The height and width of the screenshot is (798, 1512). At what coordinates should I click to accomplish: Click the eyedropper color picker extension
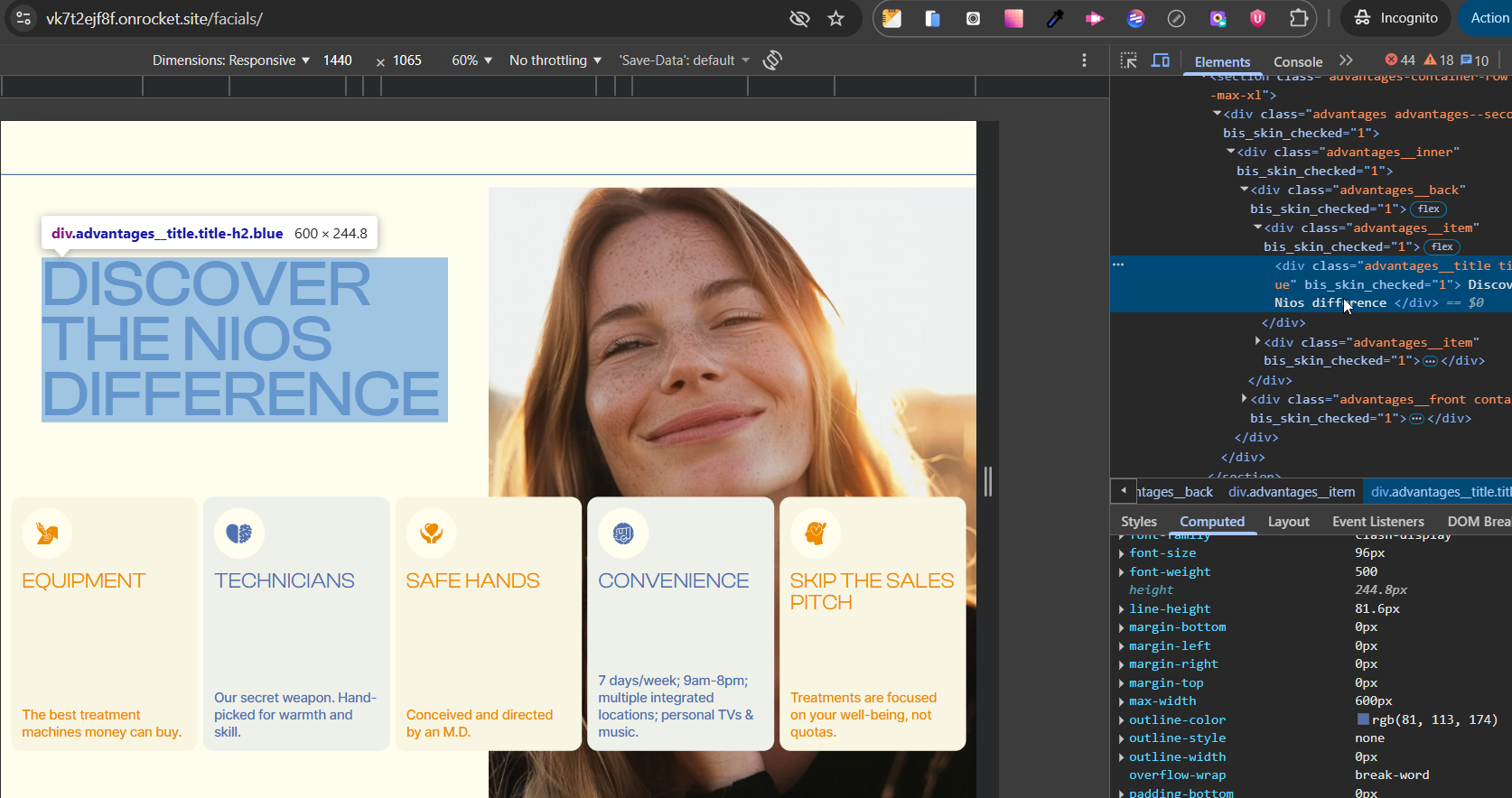click(x=1054, y=18)
